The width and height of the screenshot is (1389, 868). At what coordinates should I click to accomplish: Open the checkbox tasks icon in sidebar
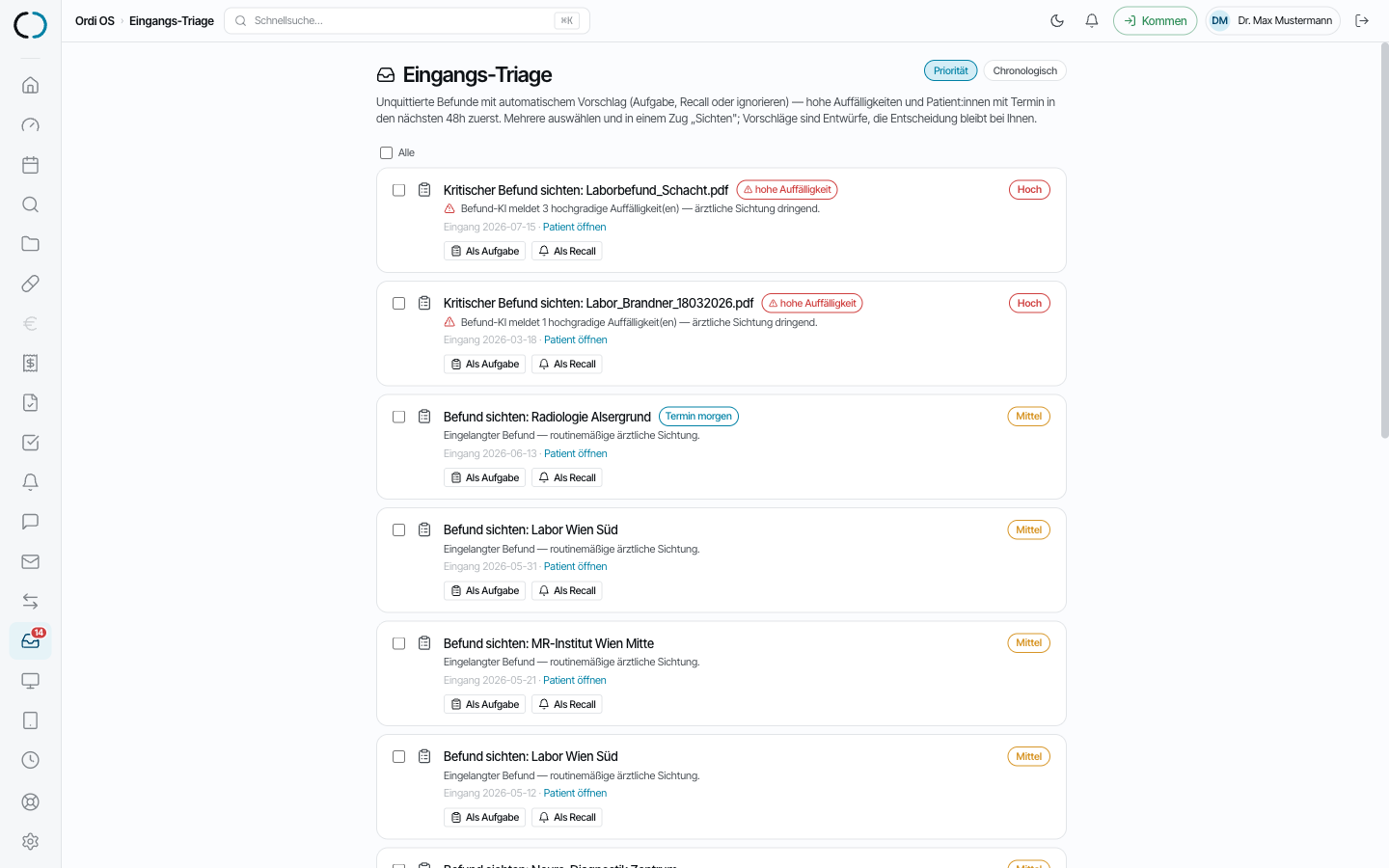coord(30,443)
